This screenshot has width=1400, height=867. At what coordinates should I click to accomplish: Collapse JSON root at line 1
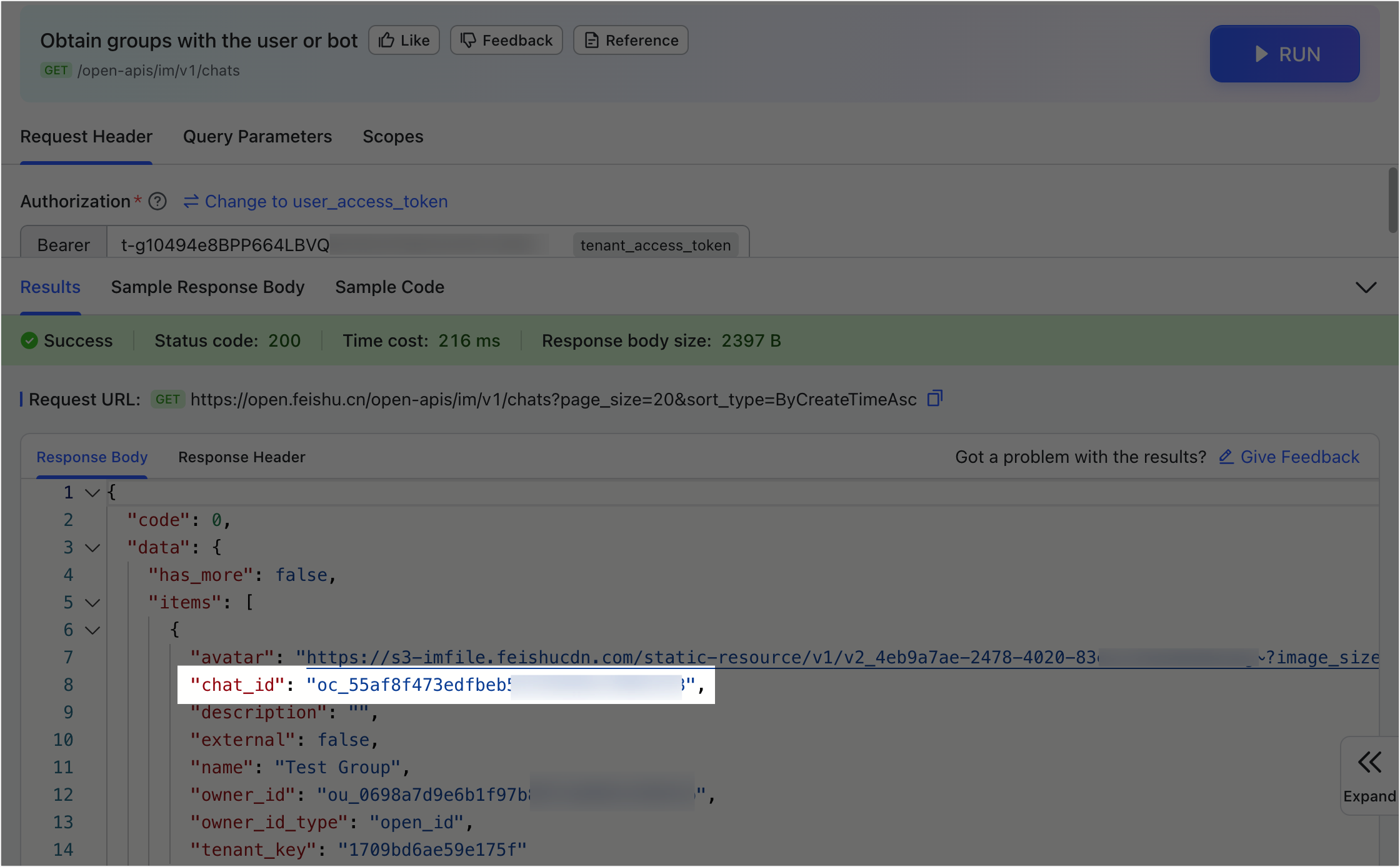coord(92,493)
